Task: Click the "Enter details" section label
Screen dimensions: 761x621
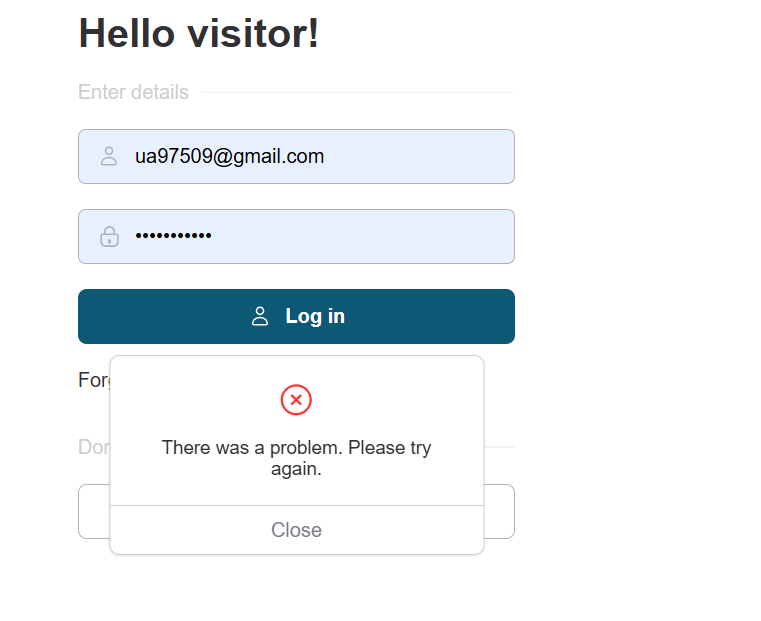Action: tap(133, 92)
